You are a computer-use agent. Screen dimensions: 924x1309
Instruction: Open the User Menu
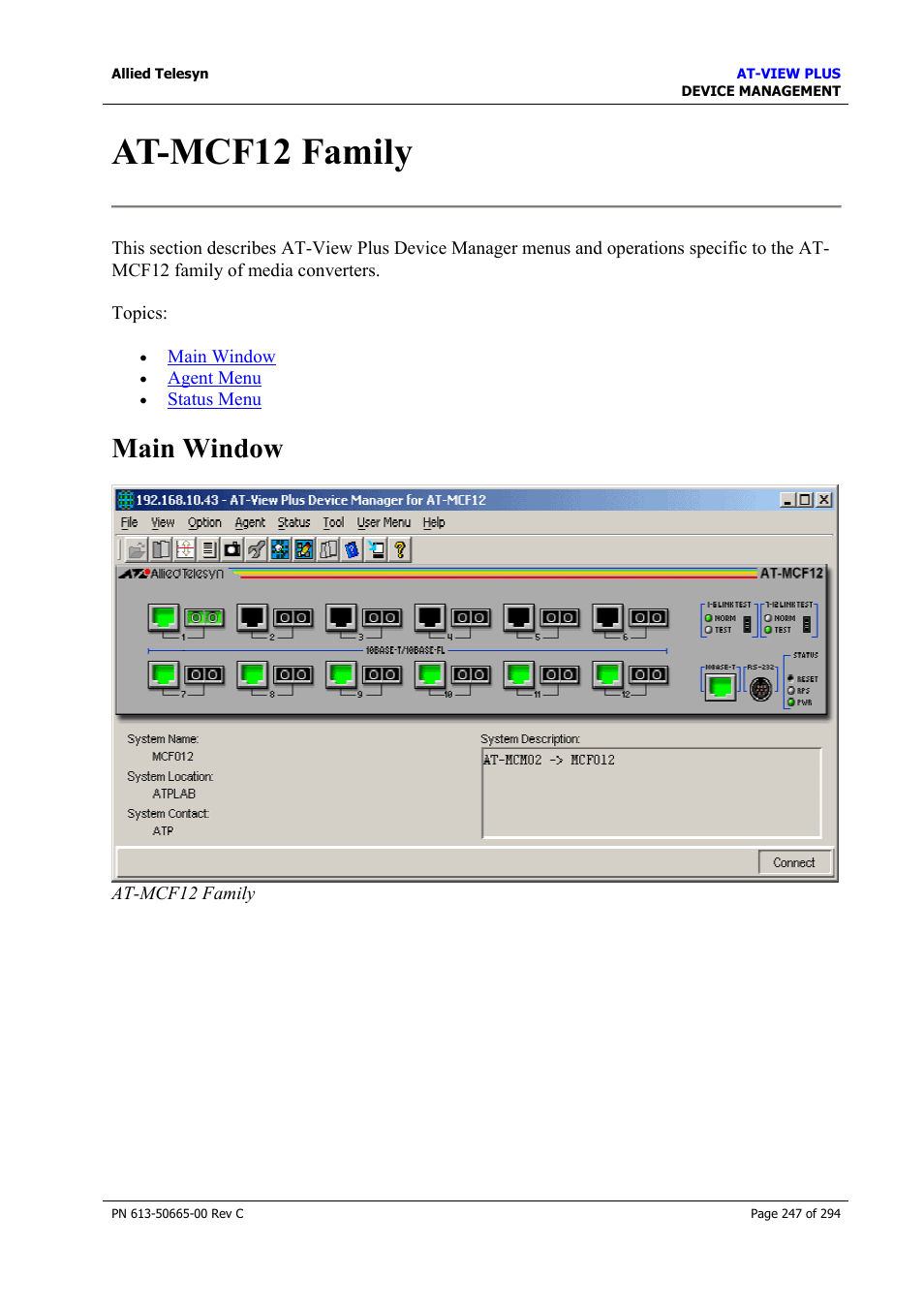[384, 522]
